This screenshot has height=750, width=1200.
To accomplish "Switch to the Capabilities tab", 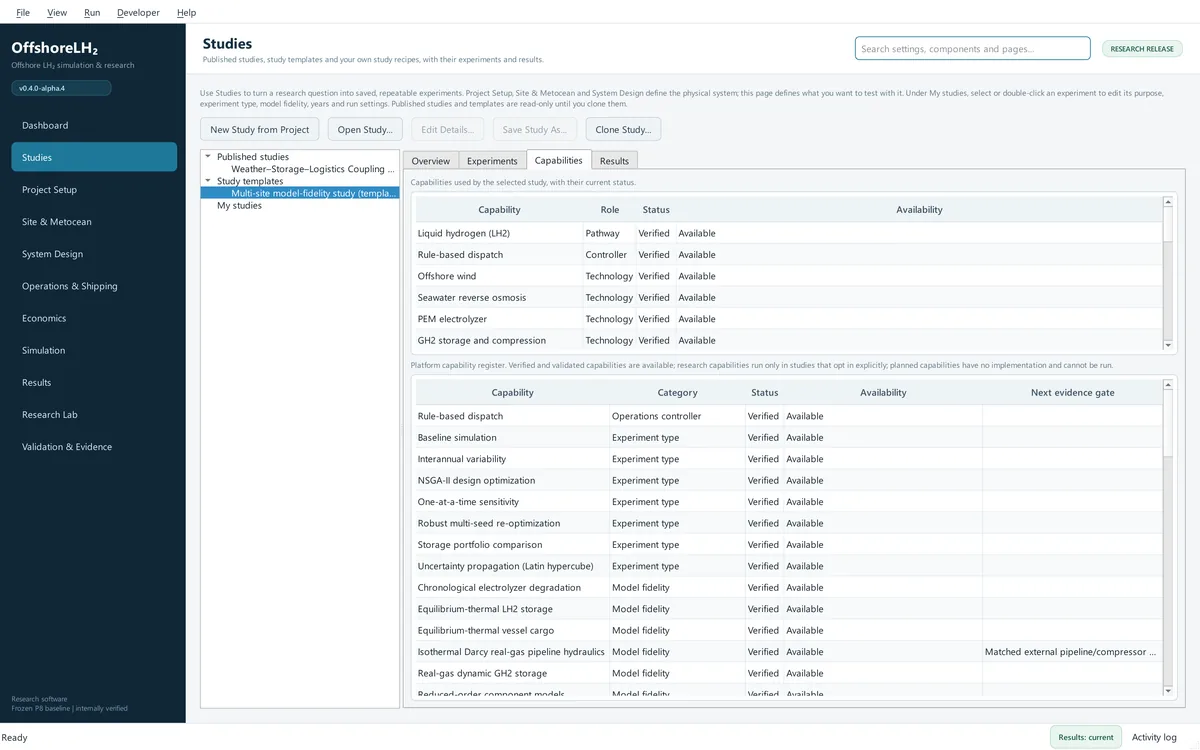I will [559, 160].
